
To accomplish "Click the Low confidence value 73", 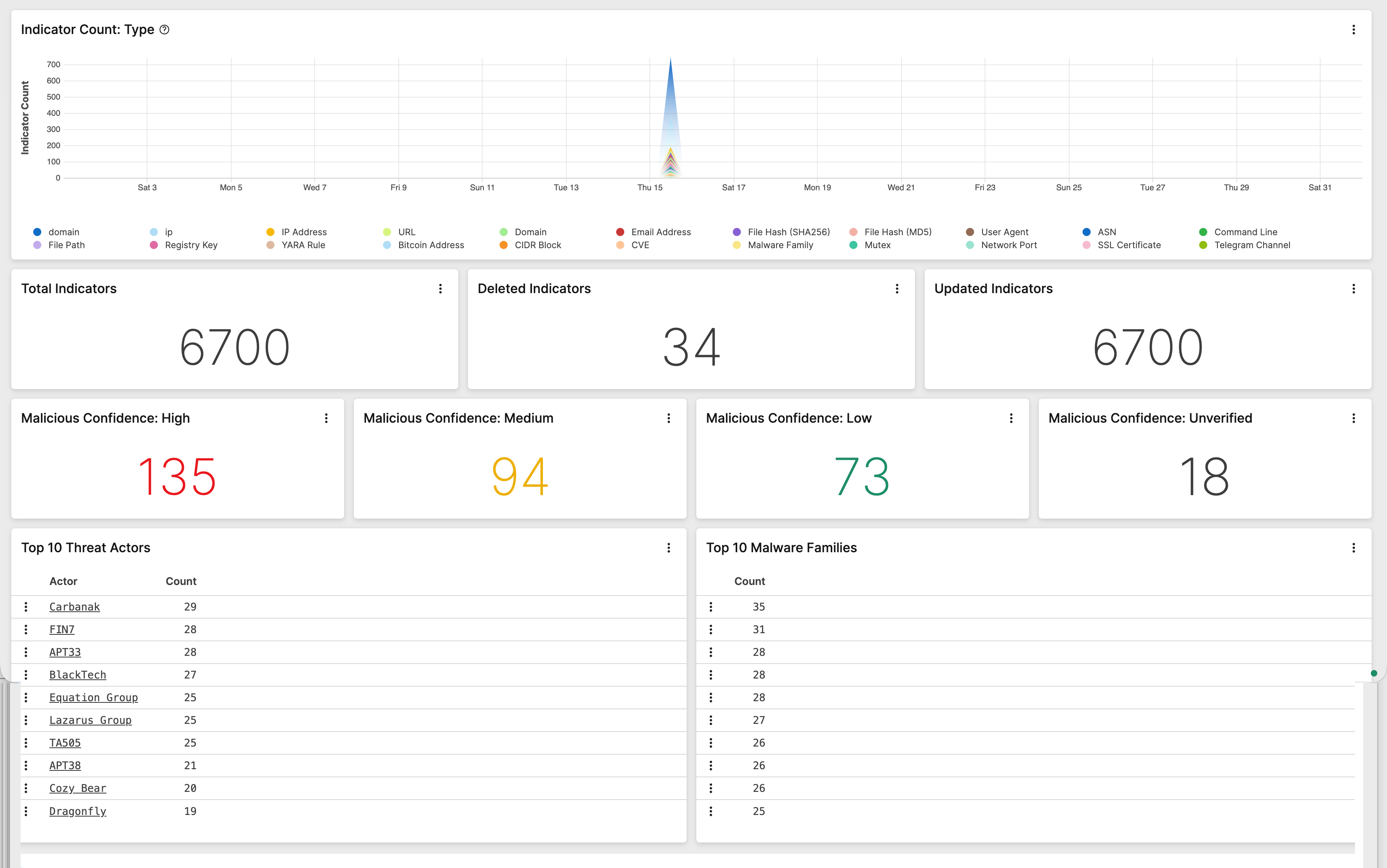I will (862, 477).
